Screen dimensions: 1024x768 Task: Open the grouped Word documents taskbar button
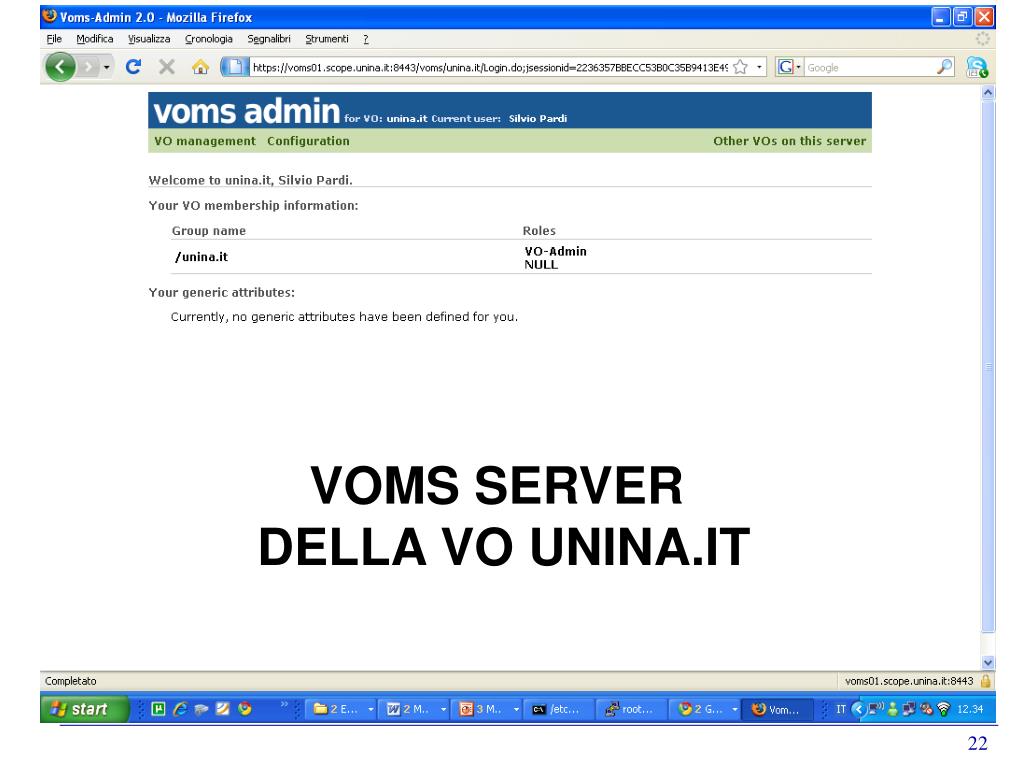416,709
